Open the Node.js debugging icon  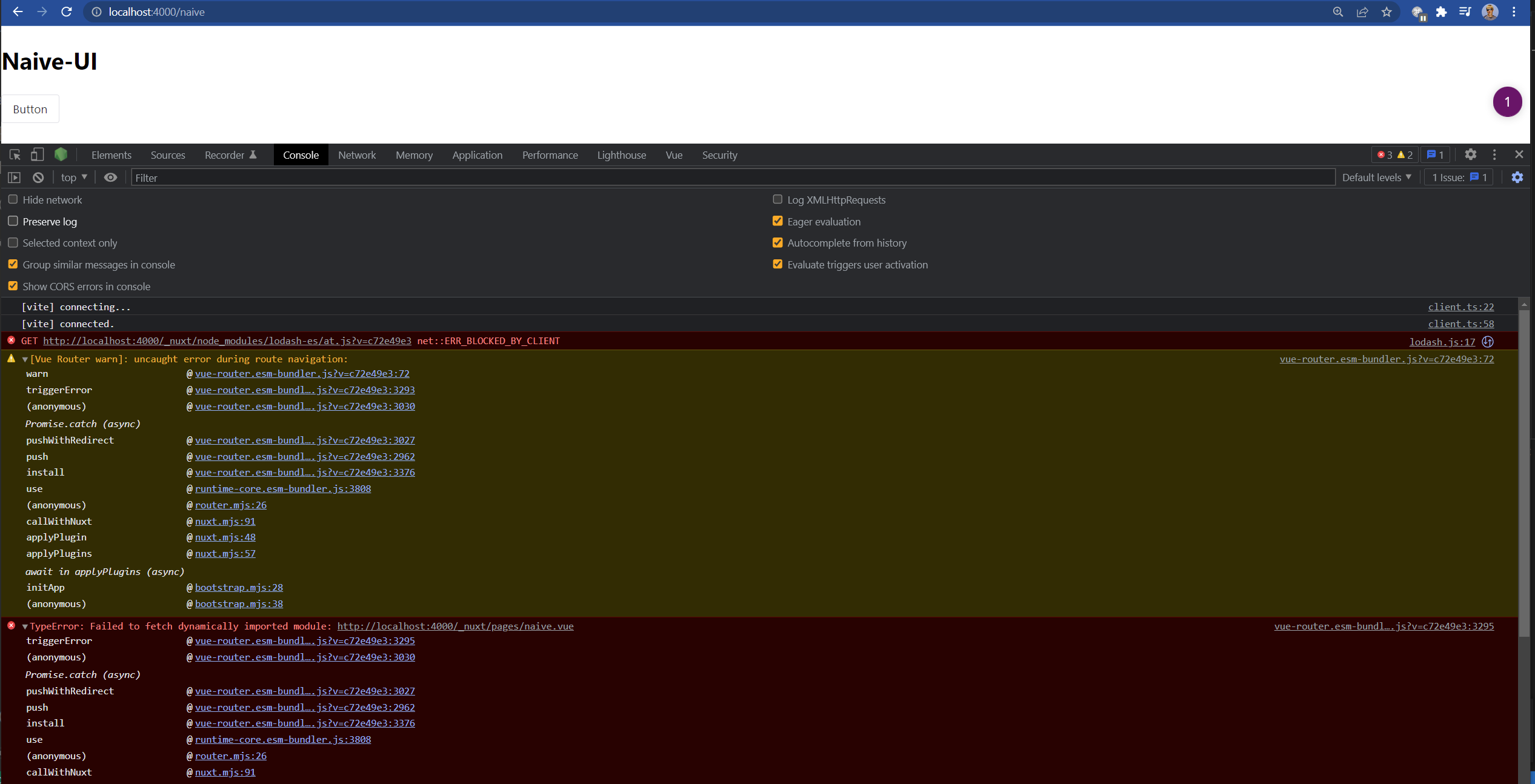point(61,154)
